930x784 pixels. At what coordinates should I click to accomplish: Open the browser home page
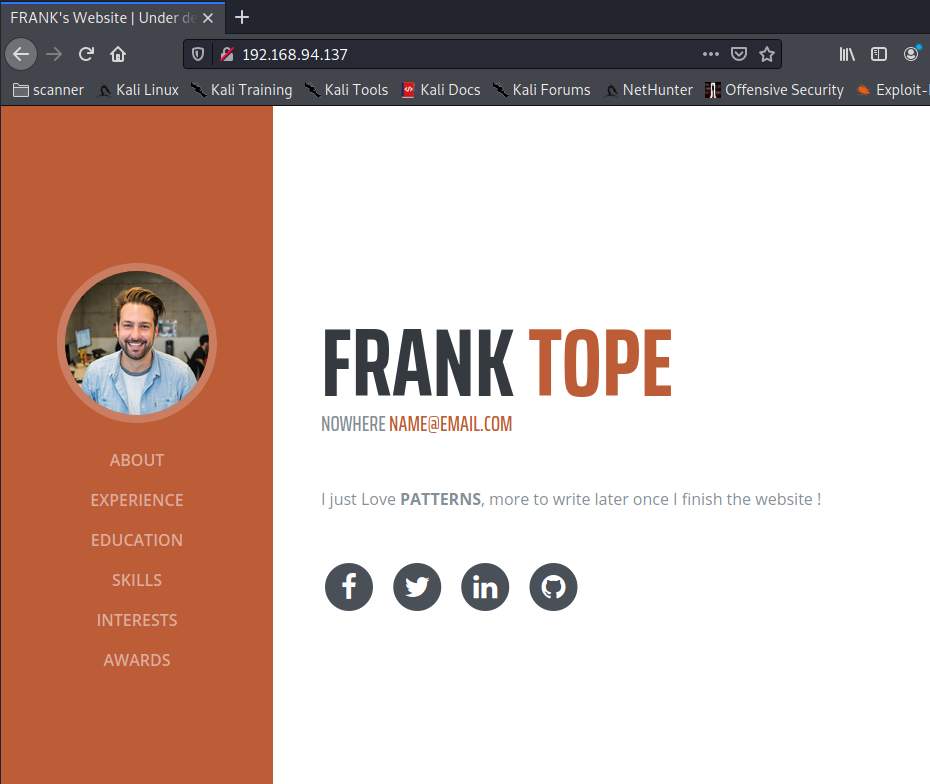[x=118, y=55]
